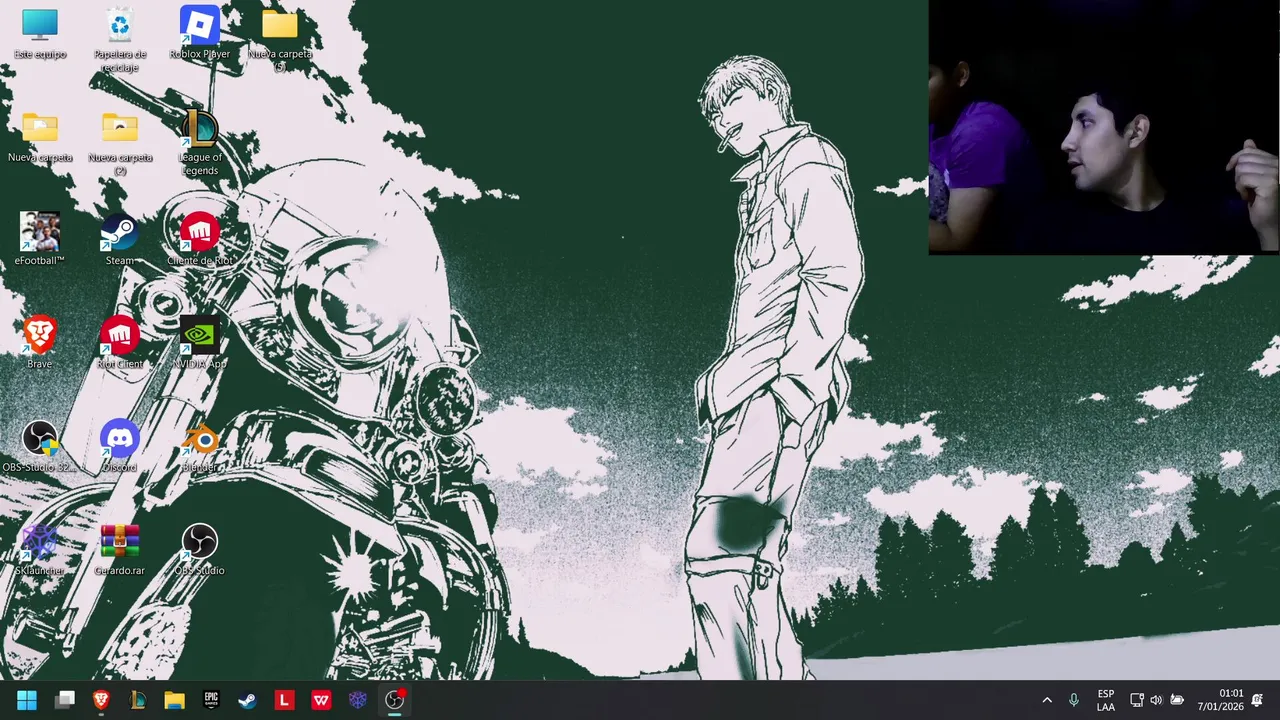1280x720 pixels.
Task: Click the microphone in-use tray icon
Action: [x=1074, y=700]
